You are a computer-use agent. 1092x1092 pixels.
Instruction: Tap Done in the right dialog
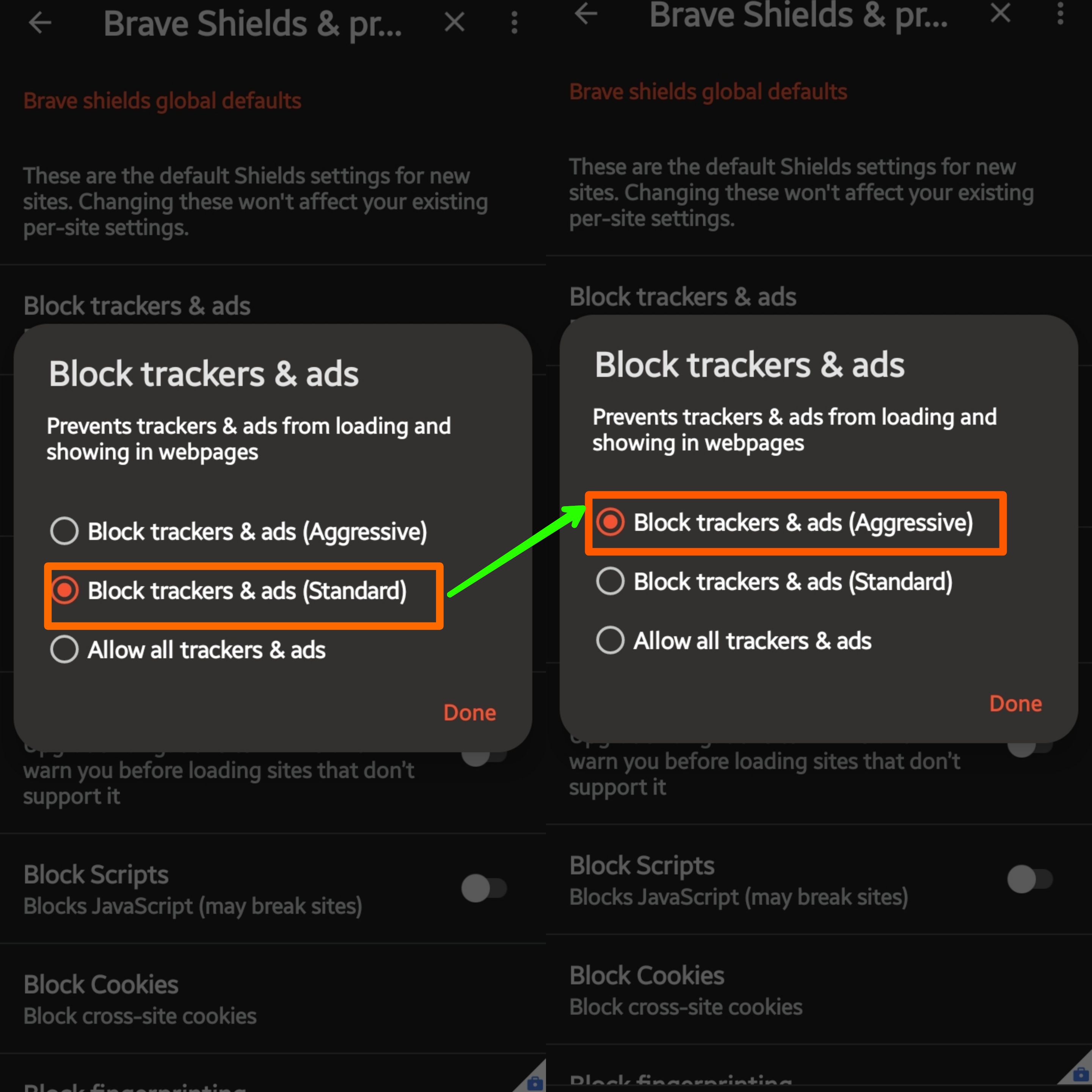point(1016,704)
